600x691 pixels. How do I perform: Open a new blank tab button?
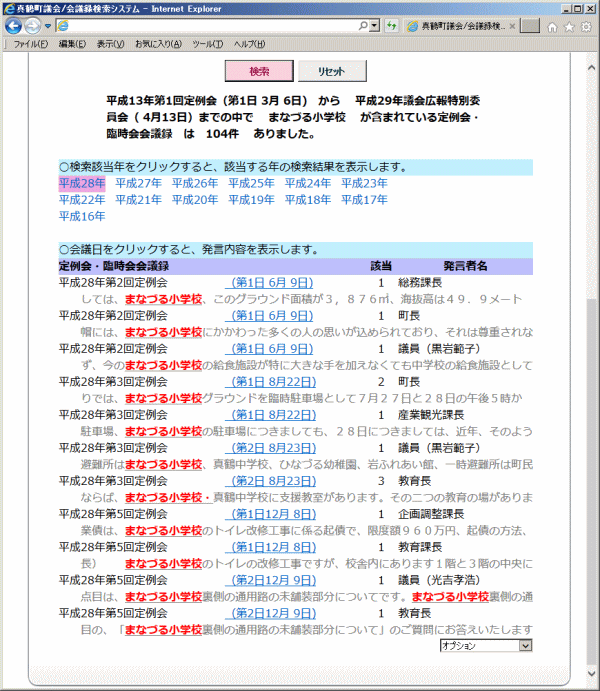pyautogui.click(x=530, y=26)
